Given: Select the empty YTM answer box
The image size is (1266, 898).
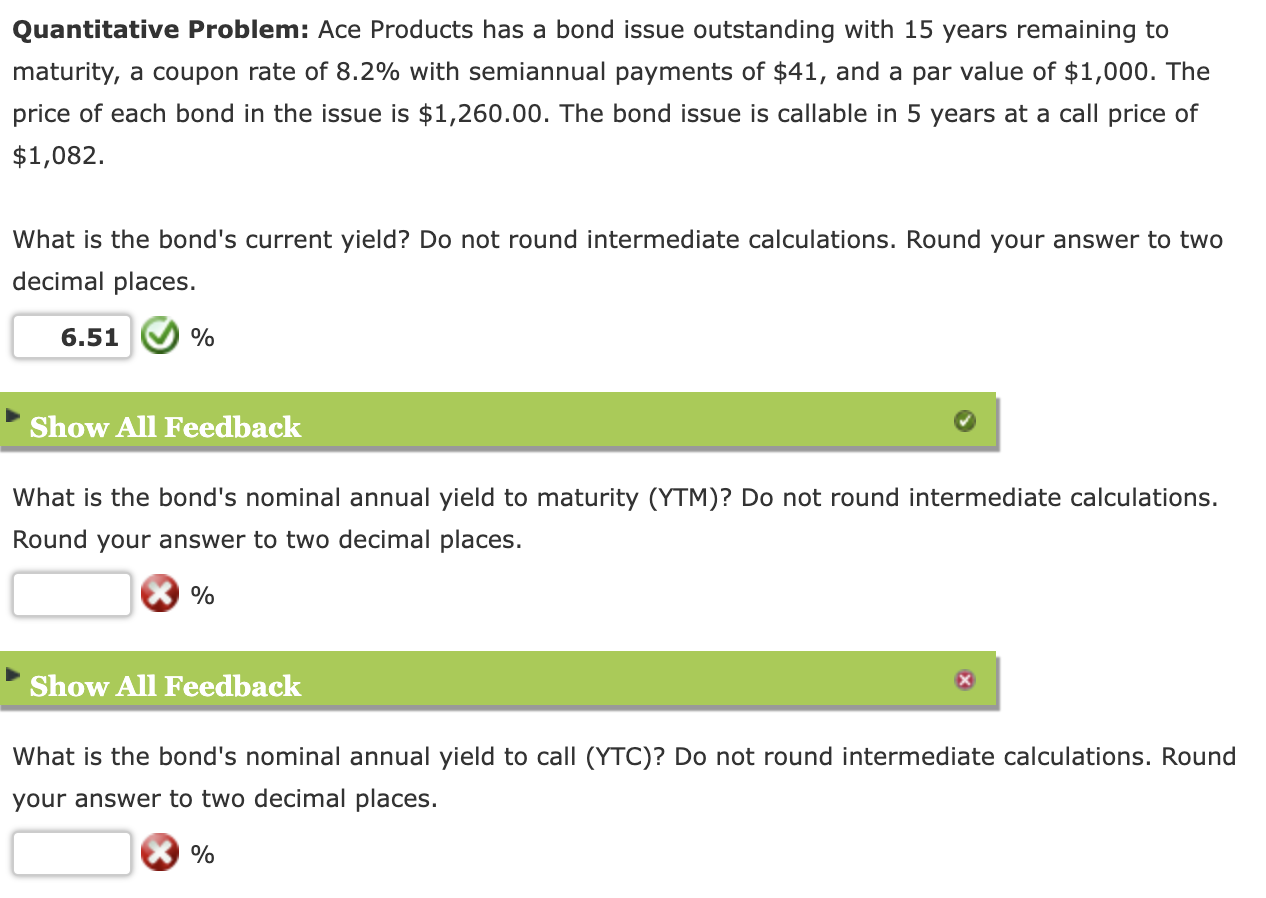Looking at the screenshot, I should click(71, 594).
